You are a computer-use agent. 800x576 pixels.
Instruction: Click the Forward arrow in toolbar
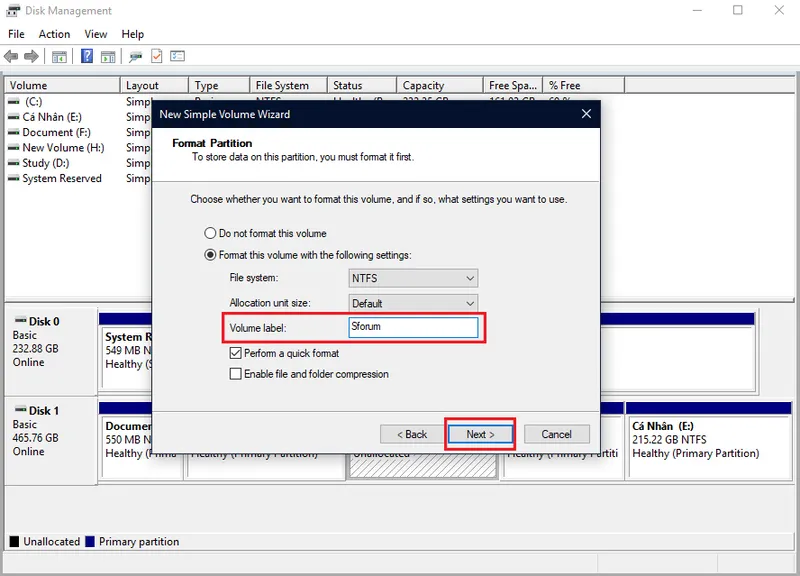coord(31,57)
